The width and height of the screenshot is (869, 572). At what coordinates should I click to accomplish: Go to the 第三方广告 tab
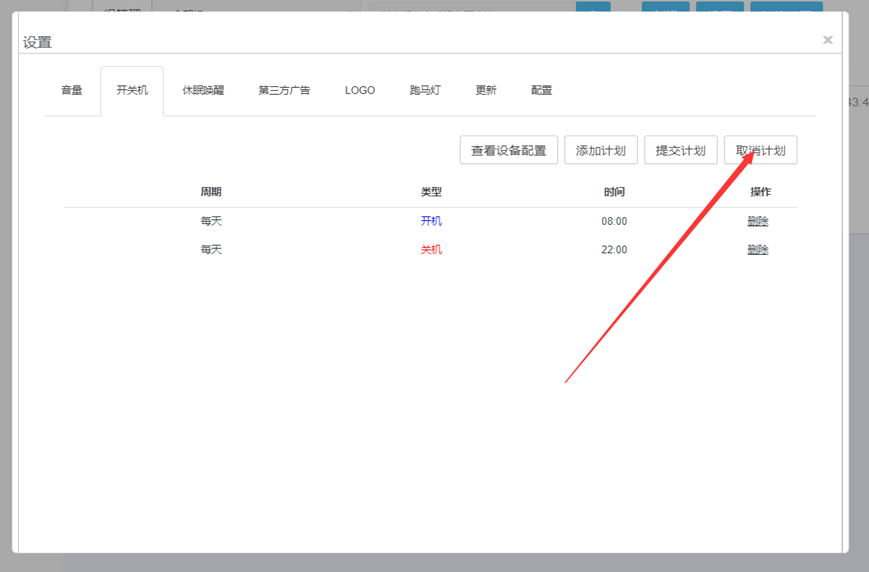point(284,90)
